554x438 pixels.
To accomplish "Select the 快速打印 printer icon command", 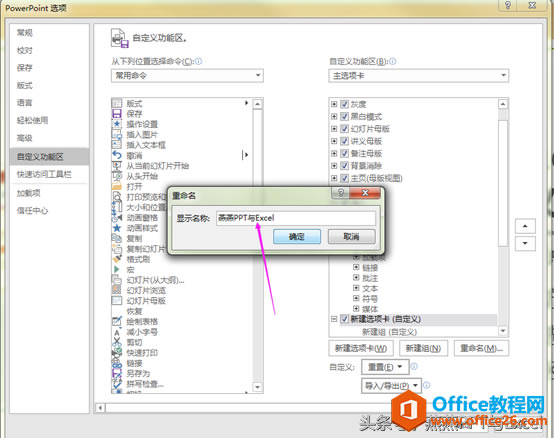I will (117, 352).
